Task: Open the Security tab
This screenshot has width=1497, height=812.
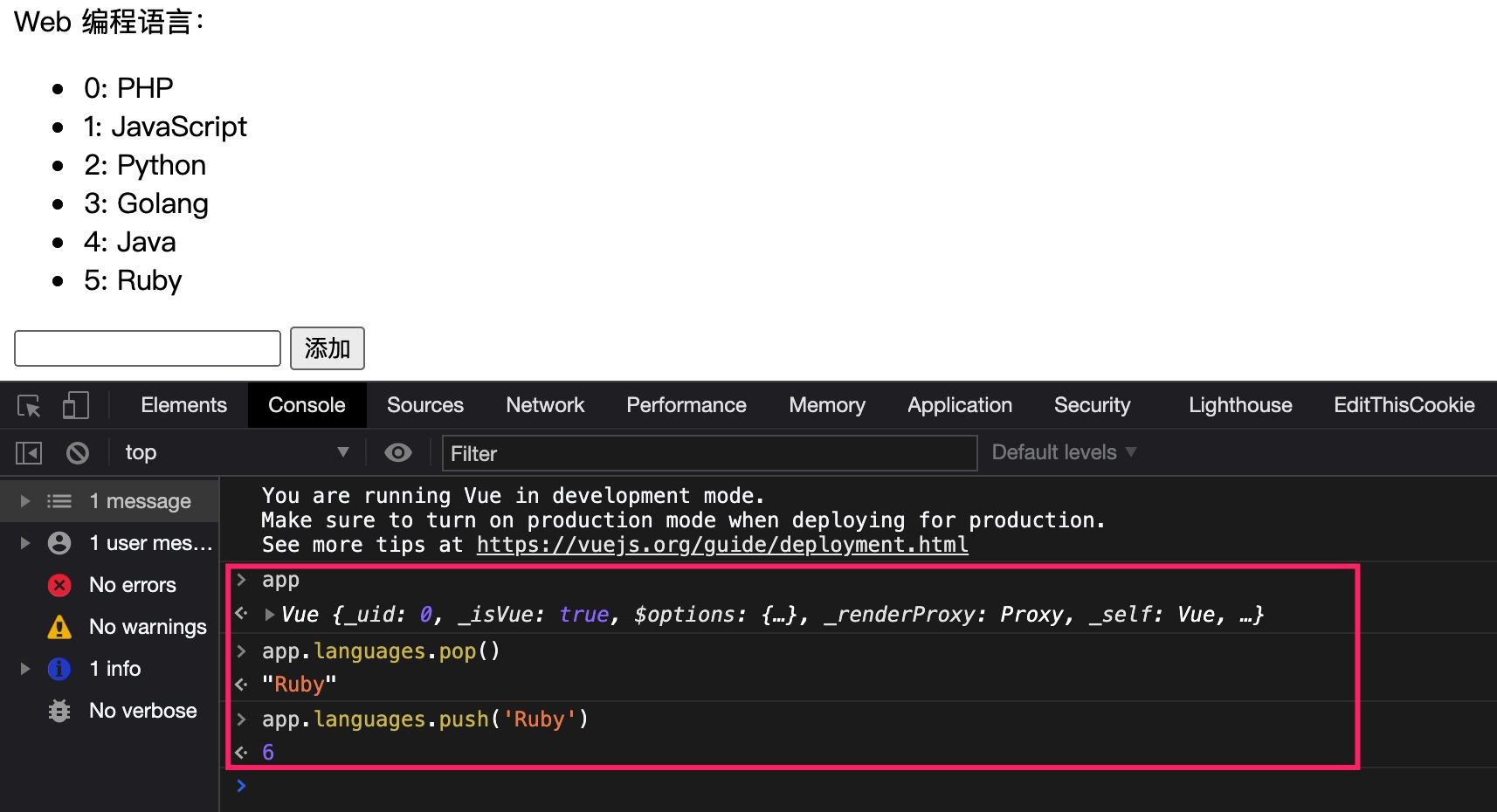Action: pyautogui.click(x=1092, y=405)
